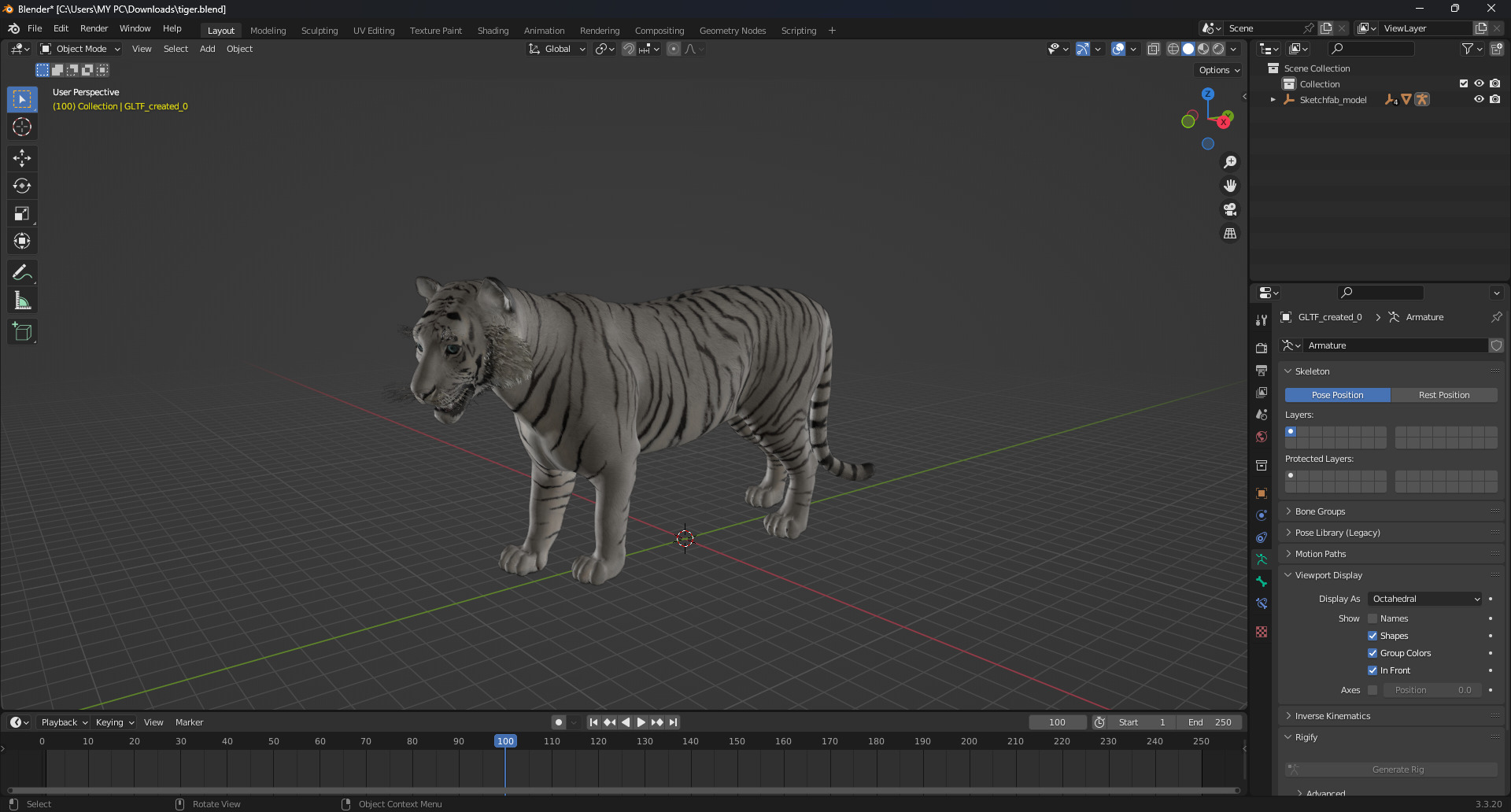Open the Scene properties tab
1511x812 pixels.
[1262, 414]
